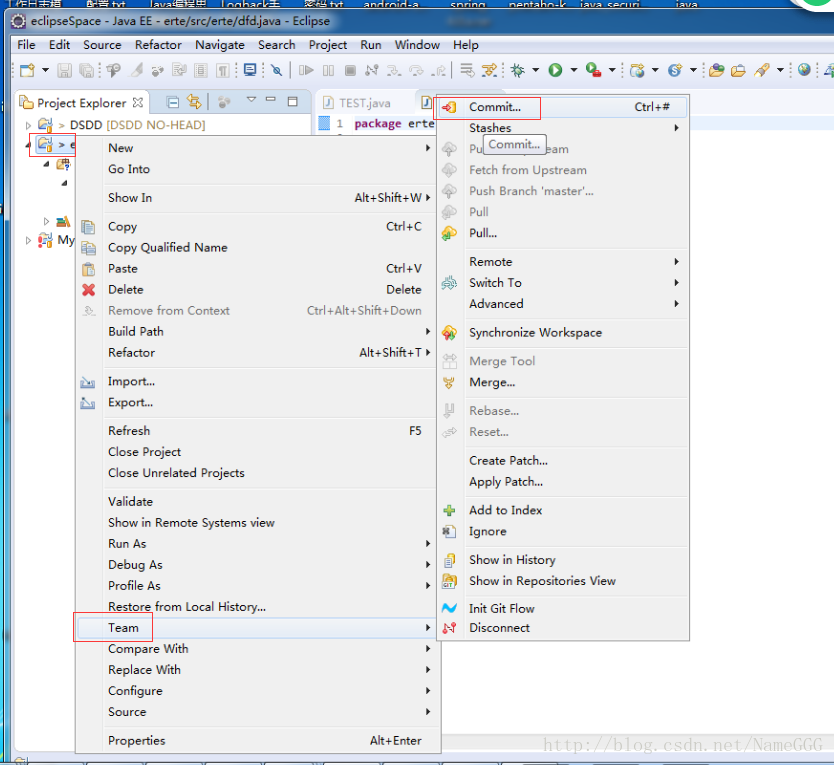The width and height of the screenshot is (834, 765).
Task: Select the DSDD [DSDD NO-HEAD] project
Action: pyautogui.click(x=137, y=125)
